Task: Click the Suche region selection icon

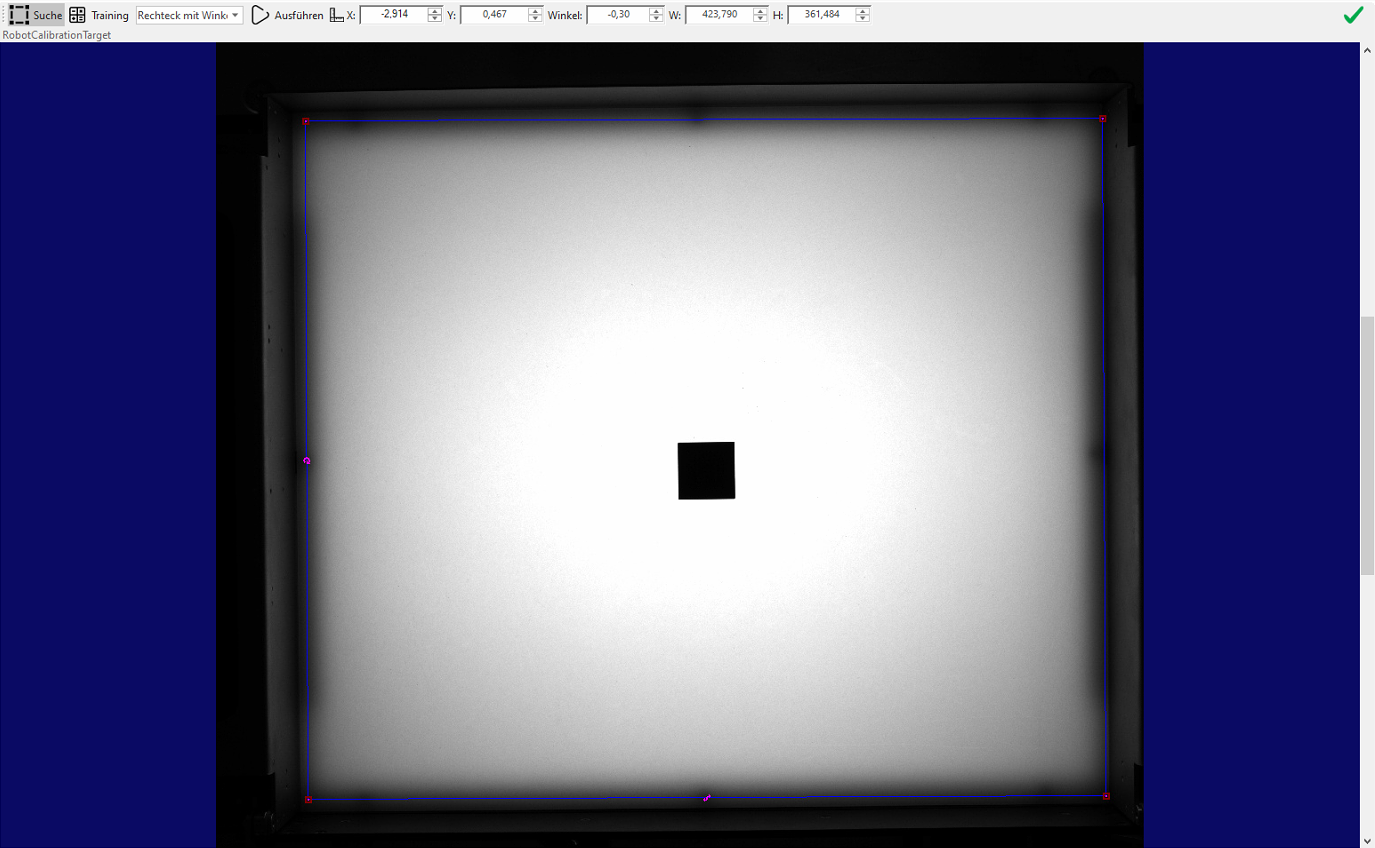Action: pos(20,15)
